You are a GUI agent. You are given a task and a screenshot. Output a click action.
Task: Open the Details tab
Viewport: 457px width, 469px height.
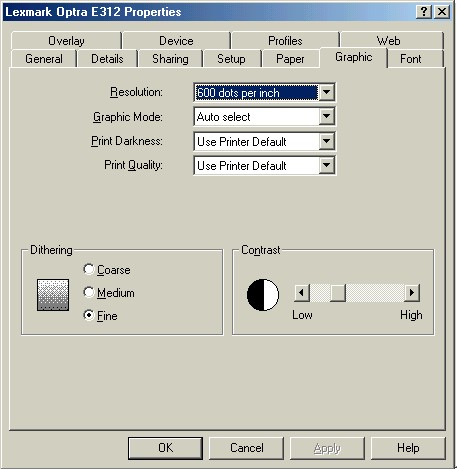tap(107, 59)
